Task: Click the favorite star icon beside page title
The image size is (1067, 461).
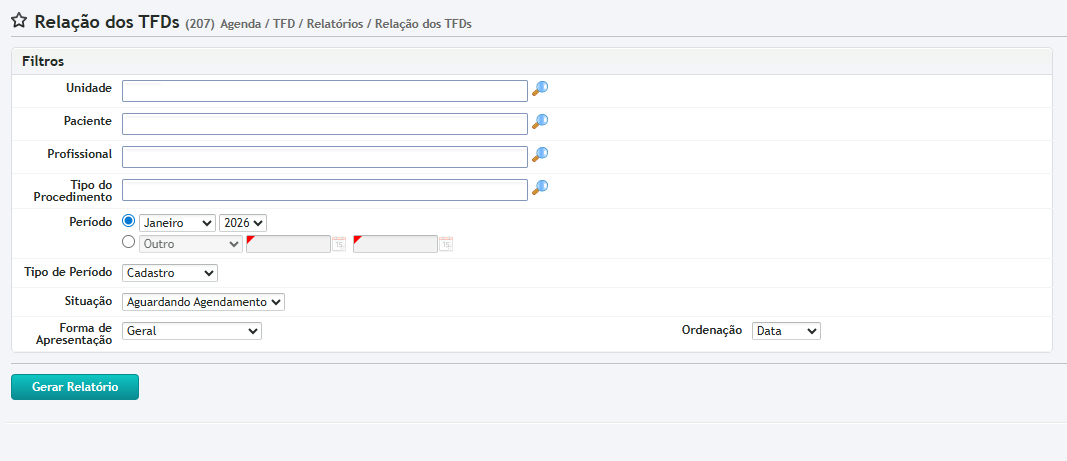Action: coord(18,21)
